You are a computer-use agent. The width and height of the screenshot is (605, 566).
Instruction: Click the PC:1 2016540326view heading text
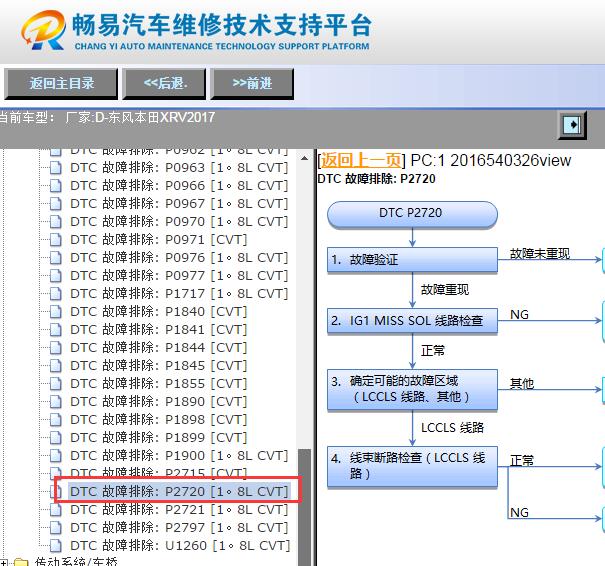(491, 160)
